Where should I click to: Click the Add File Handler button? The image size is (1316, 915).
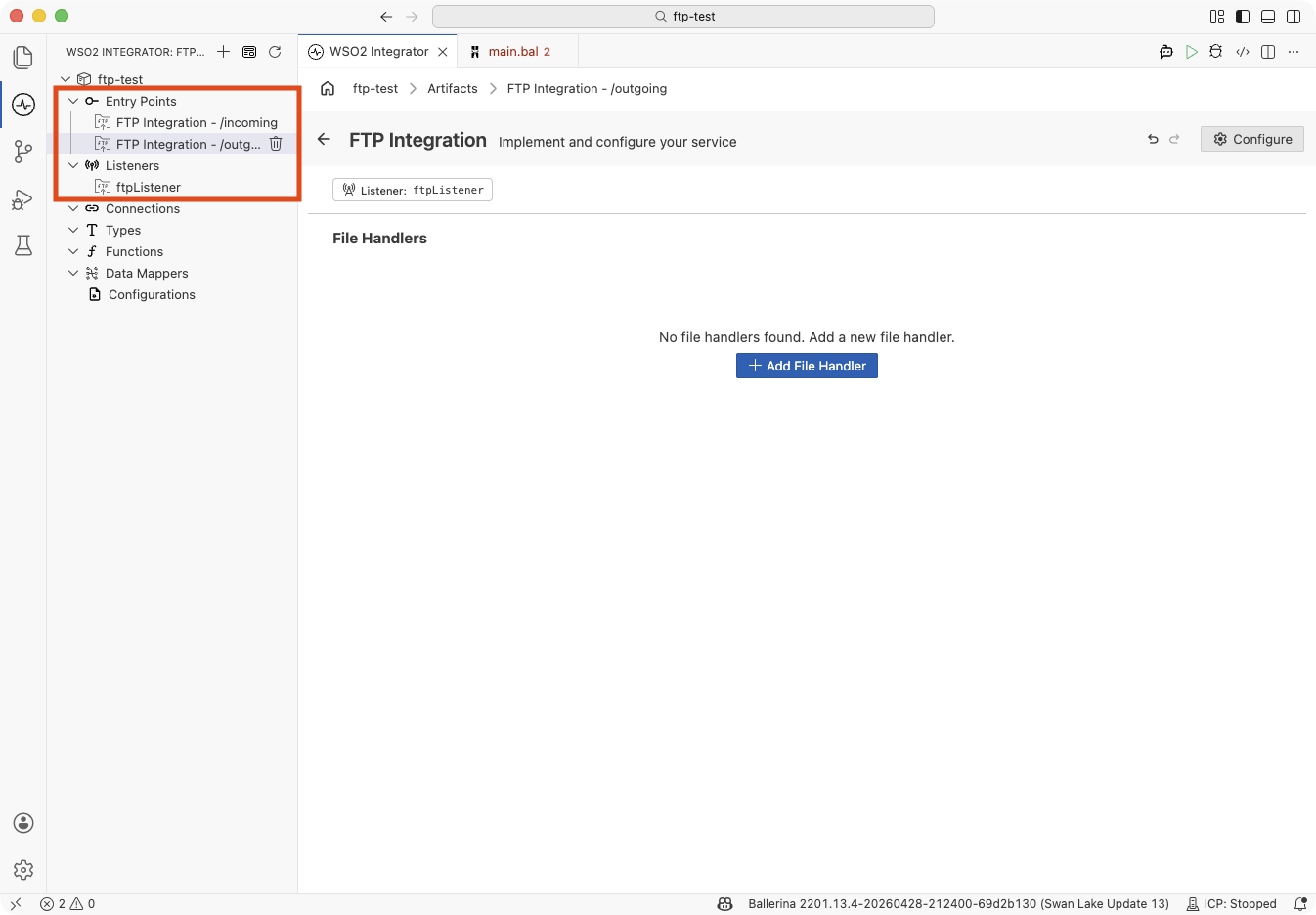pyautogui.click(x=807, y=366)
